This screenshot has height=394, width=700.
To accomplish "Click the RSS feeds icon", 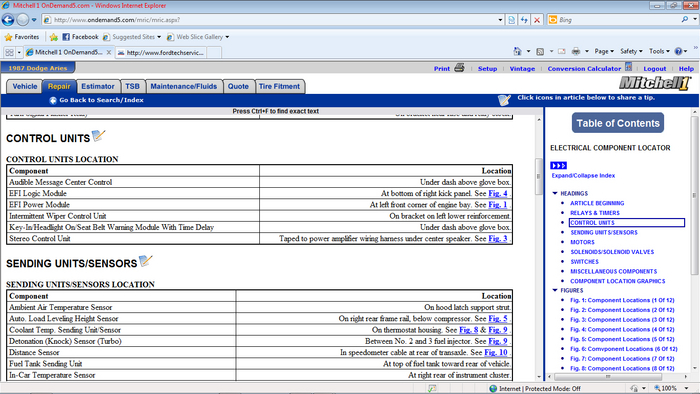I will 540,51.
